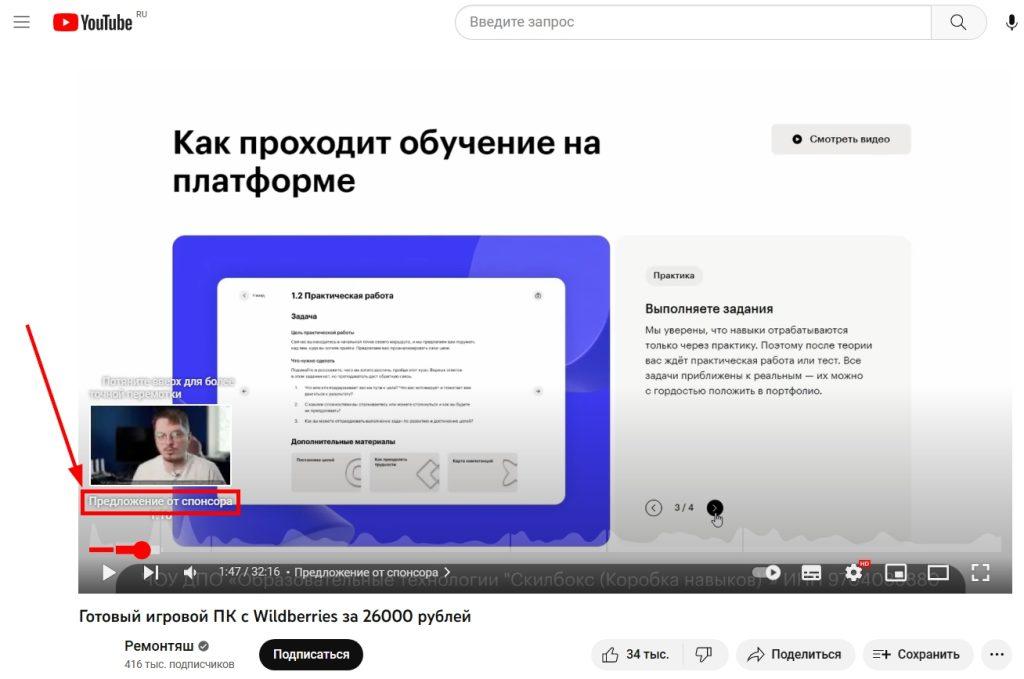Image resolution: width=1024 pixels, height=679 pixels.
Task: Enable theater mode view
Action: [938, 573]
